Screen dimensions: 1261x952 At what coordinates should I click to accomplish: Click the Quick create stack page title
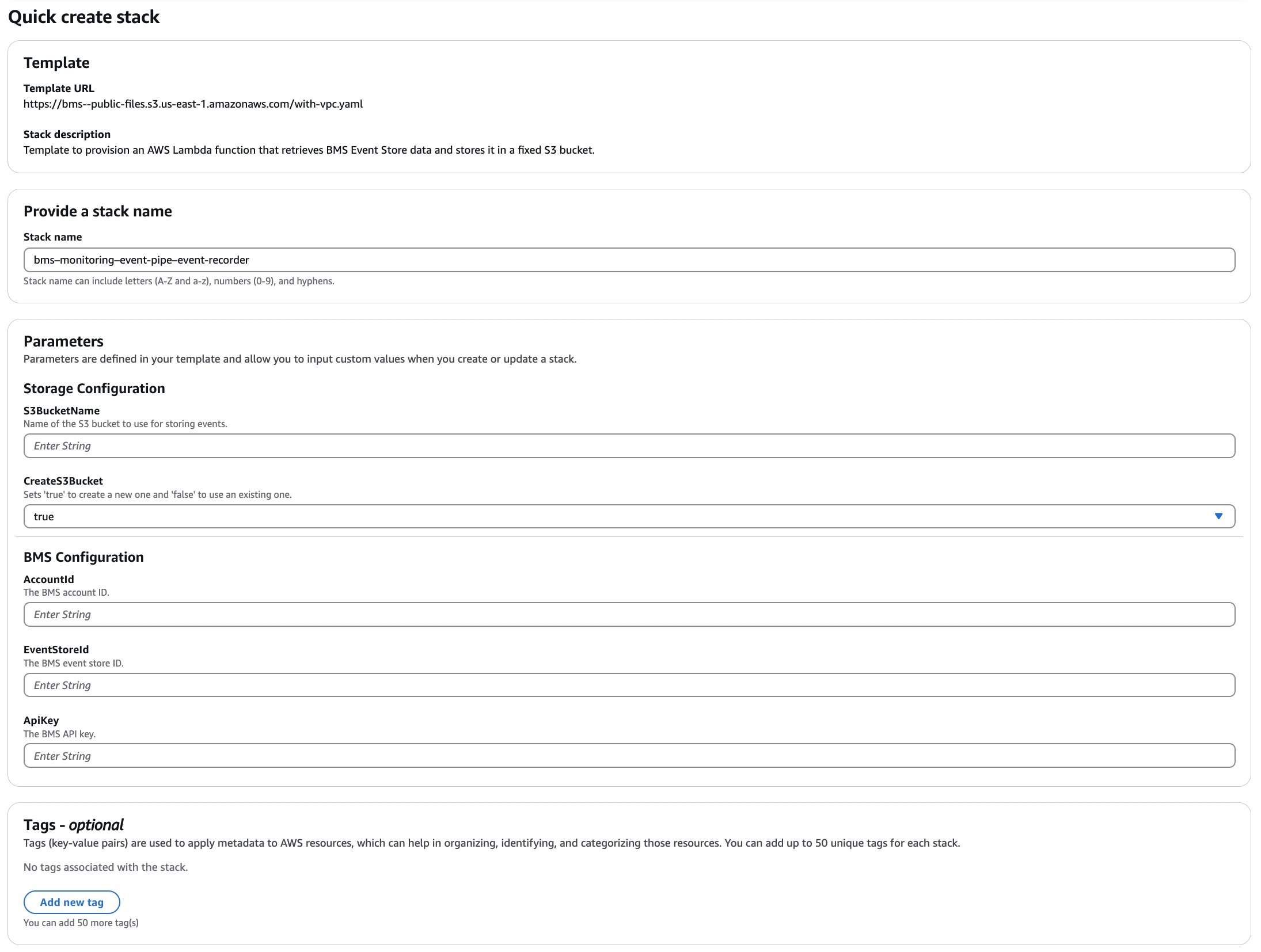click(x=83, y=17)
